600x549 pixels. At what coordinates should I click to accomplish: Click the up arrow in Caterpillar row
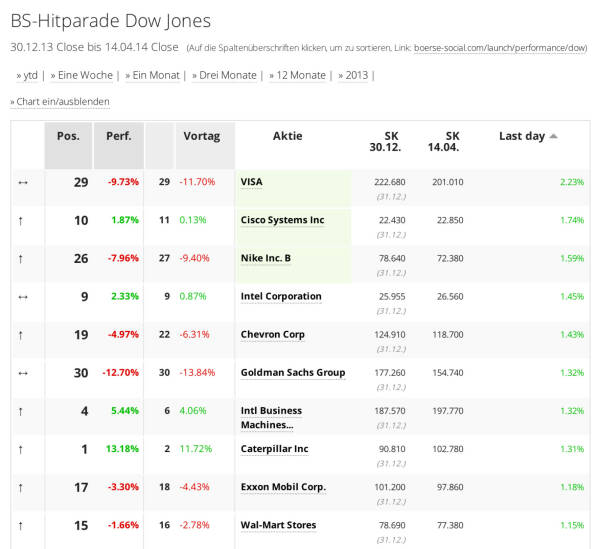[x=21, y=450]
